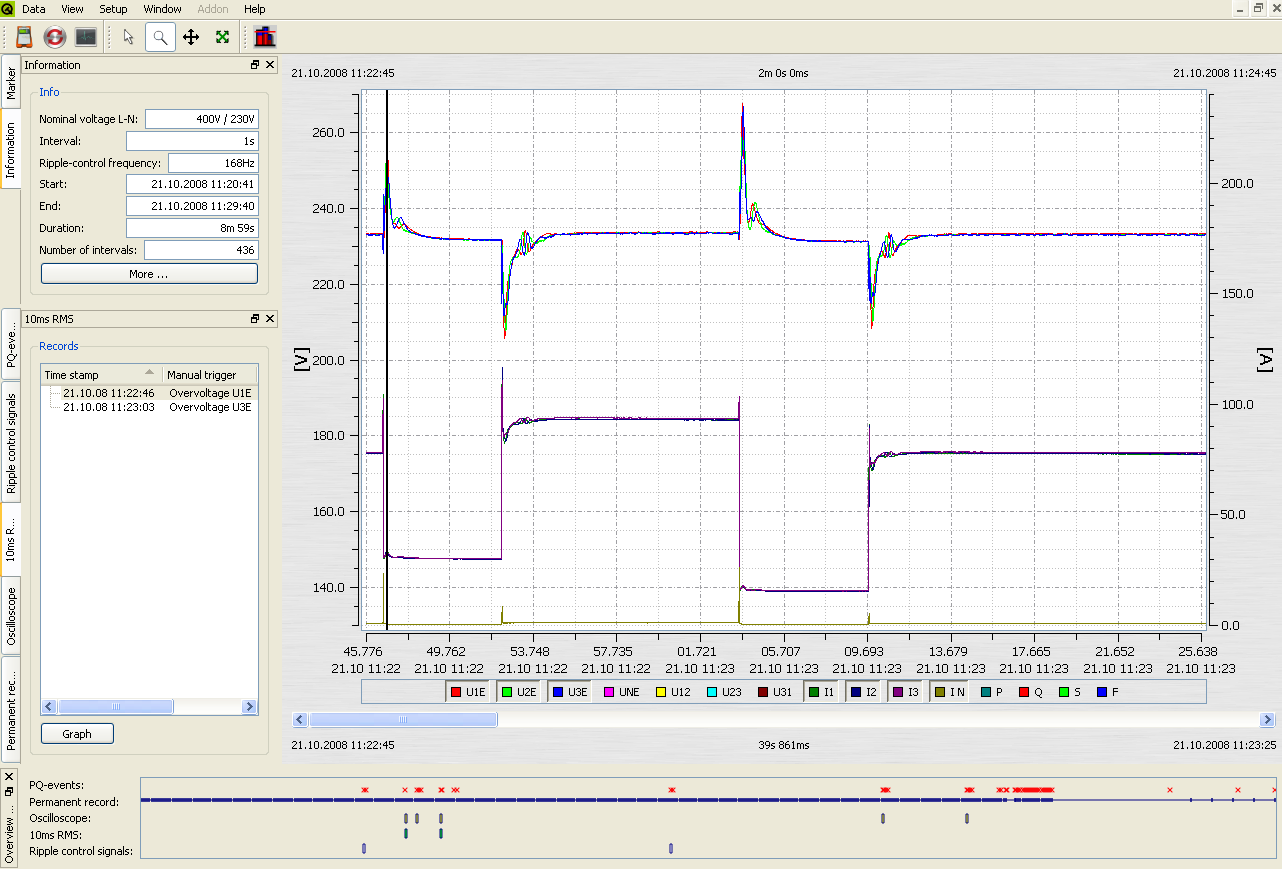1282x869 pixels.
Task: Toggle the U1E channel in legend
Action: (x=468, y=692)
